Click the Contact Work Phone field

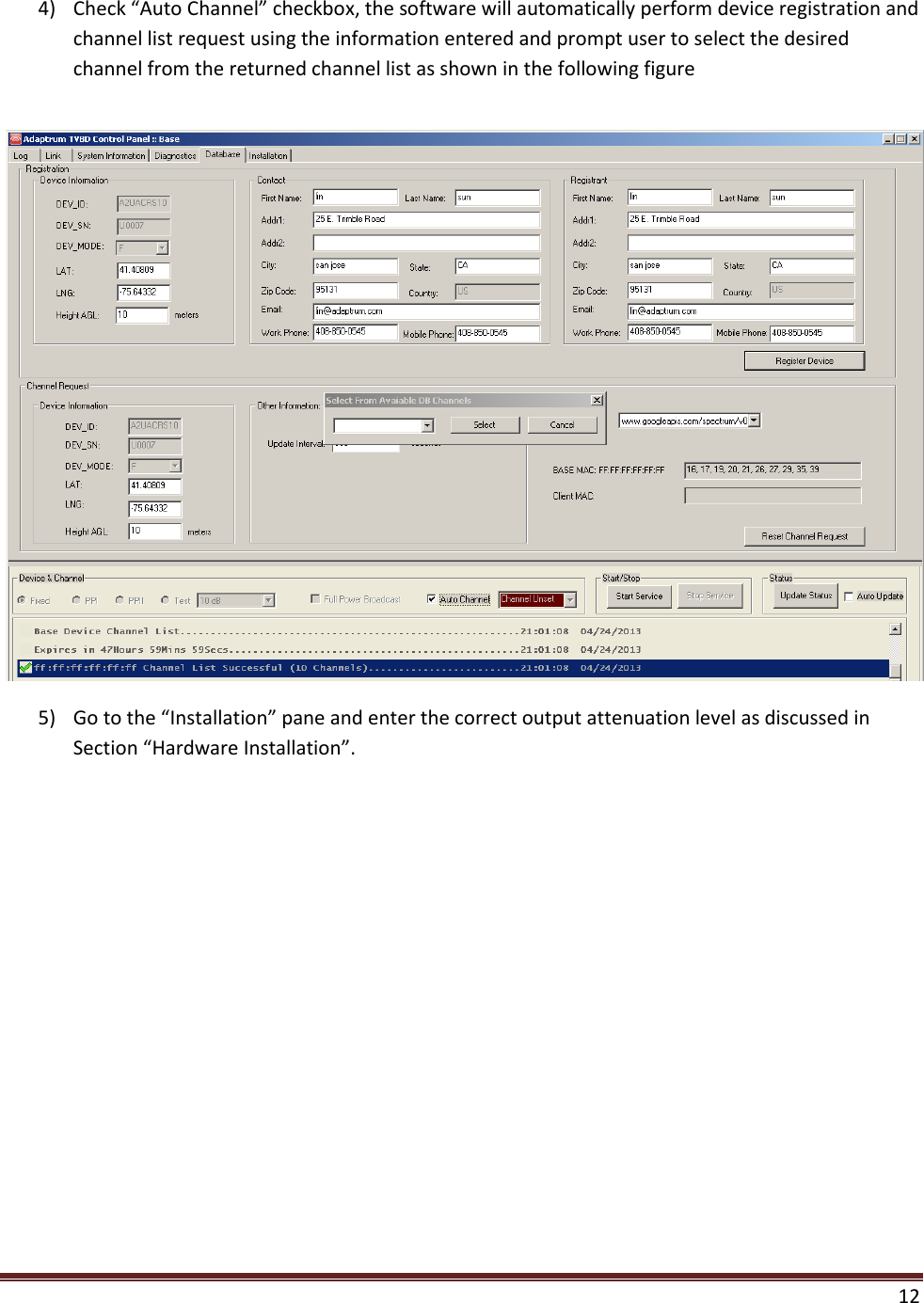(356, 332)
